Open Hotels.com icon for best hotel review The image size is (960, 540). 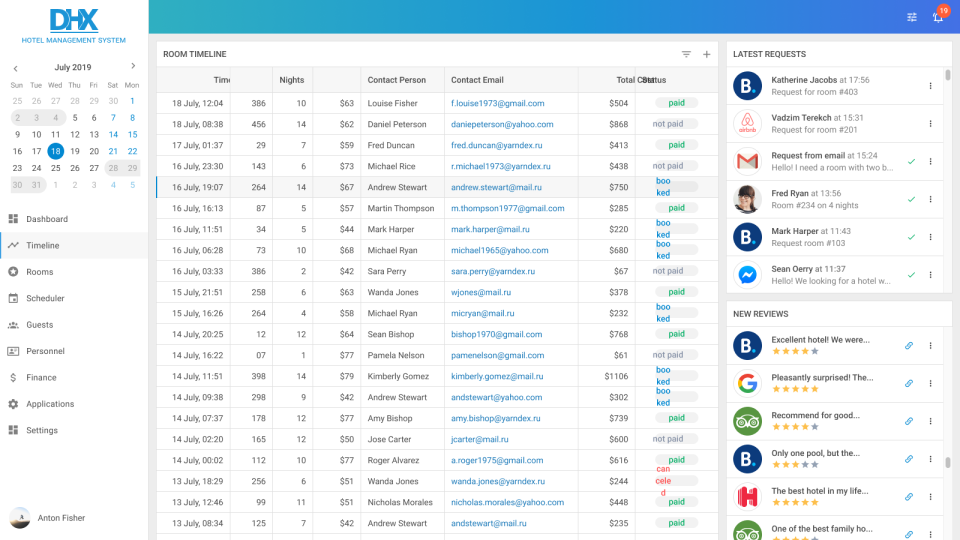pos(748,497)
